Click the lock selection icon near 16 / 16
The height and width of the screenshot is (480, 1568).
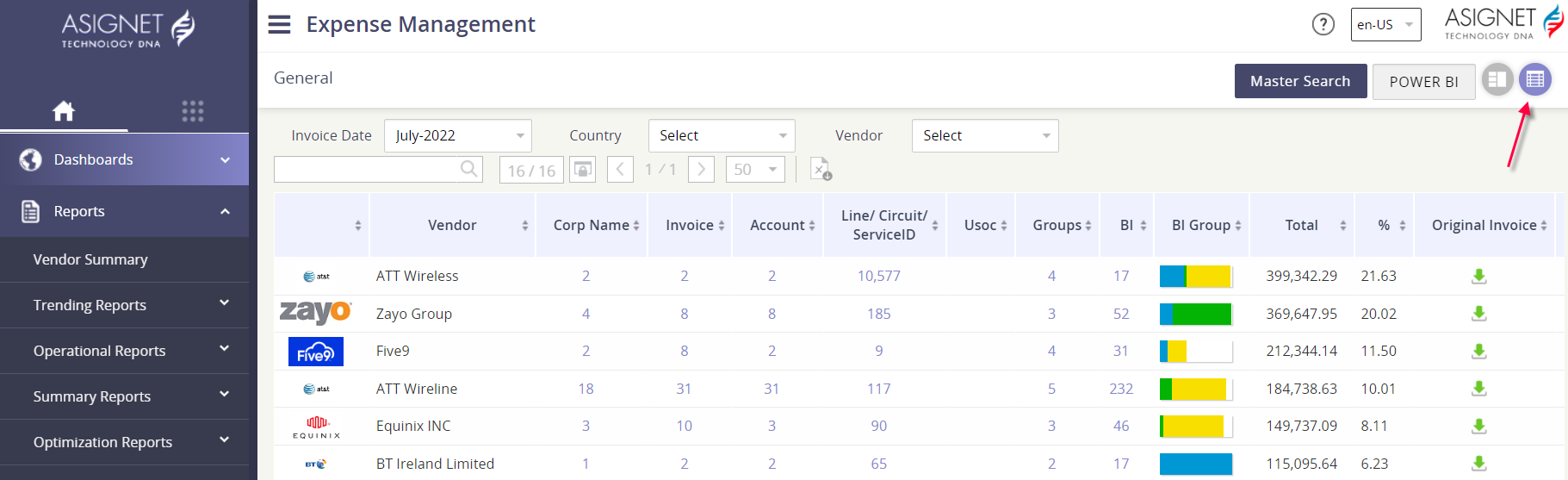tap(583, 170)
